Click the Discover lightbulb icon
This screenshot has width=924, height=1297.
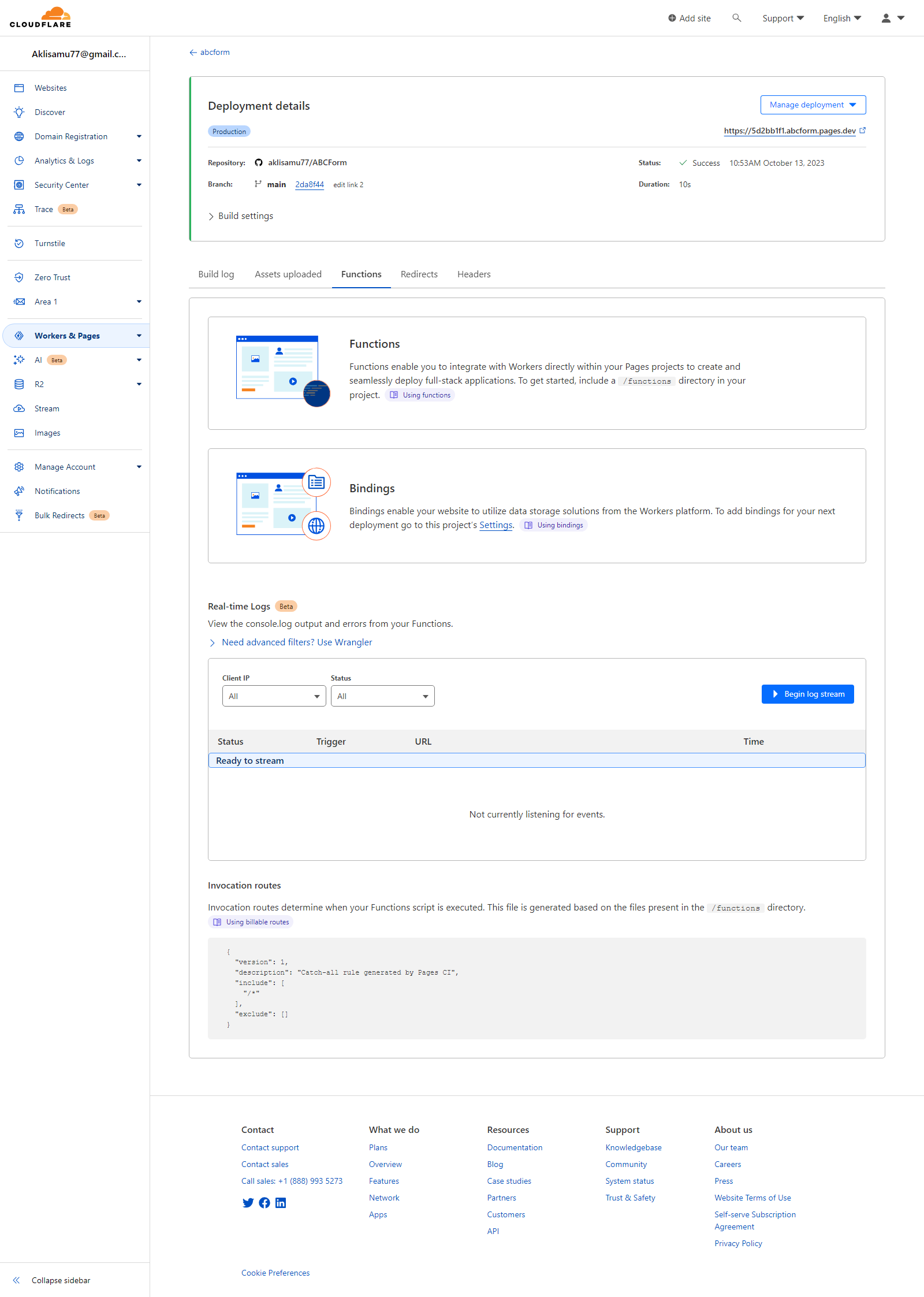pyautogui.click(x=19, y=112)
